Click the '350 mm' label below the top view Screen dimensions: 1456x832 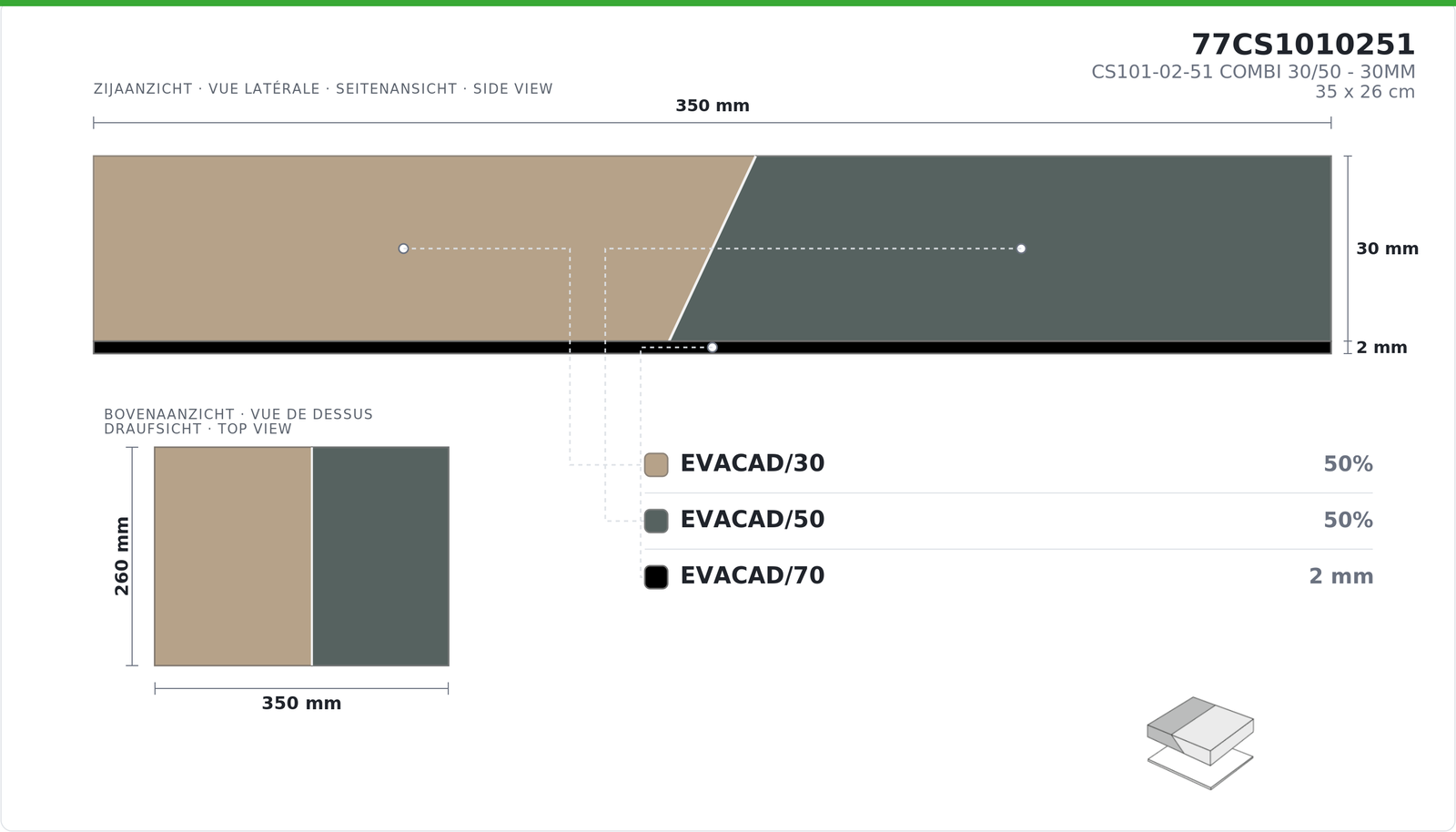301,704
